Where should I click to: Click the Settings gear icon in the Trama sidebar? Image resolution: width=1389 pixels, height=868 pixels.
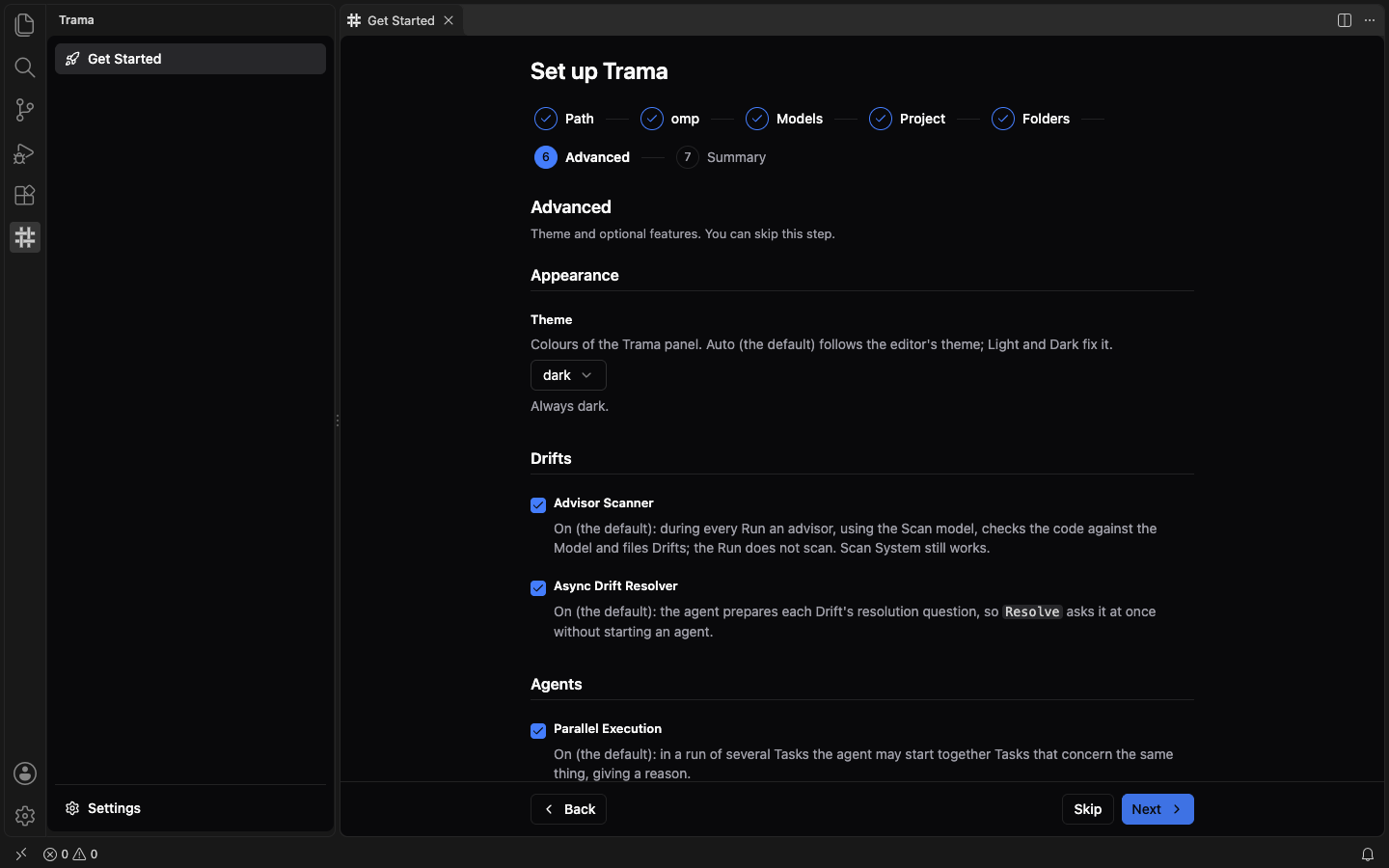[72, 808]
